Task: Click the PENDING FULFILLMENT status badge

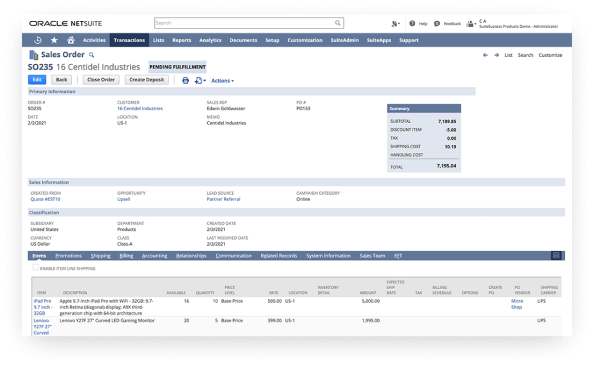Action: (177, 67)
